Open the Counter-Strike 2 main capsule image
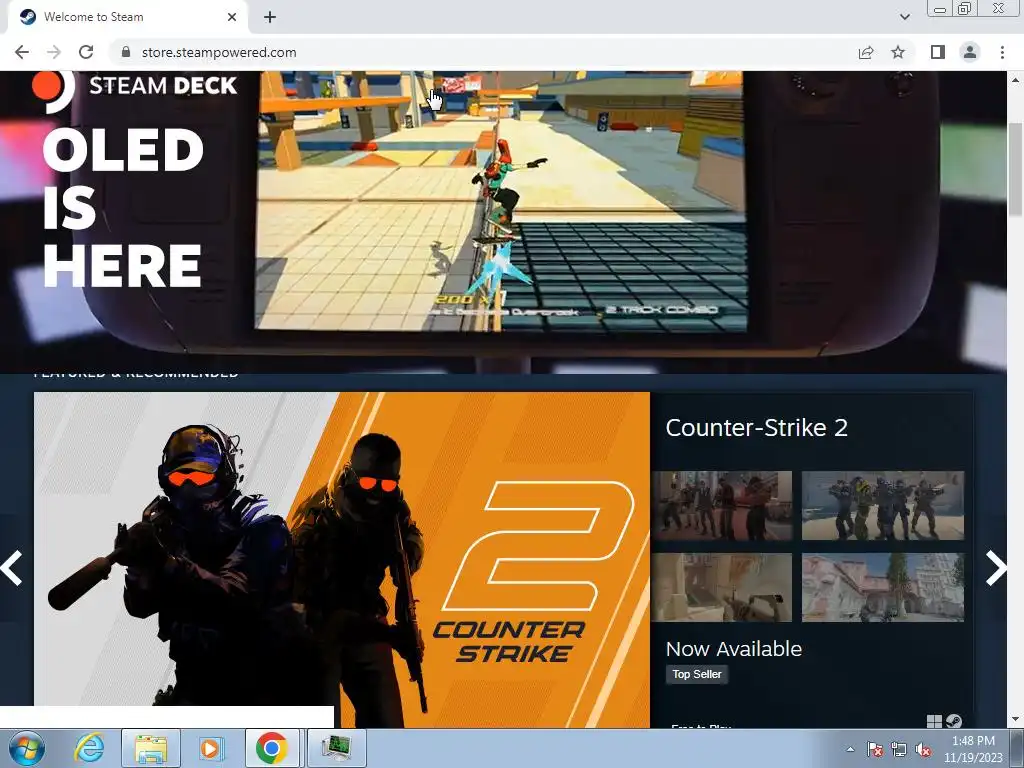Image resolution: width=1024 pixels, height=768 pixels. point(342,560)
